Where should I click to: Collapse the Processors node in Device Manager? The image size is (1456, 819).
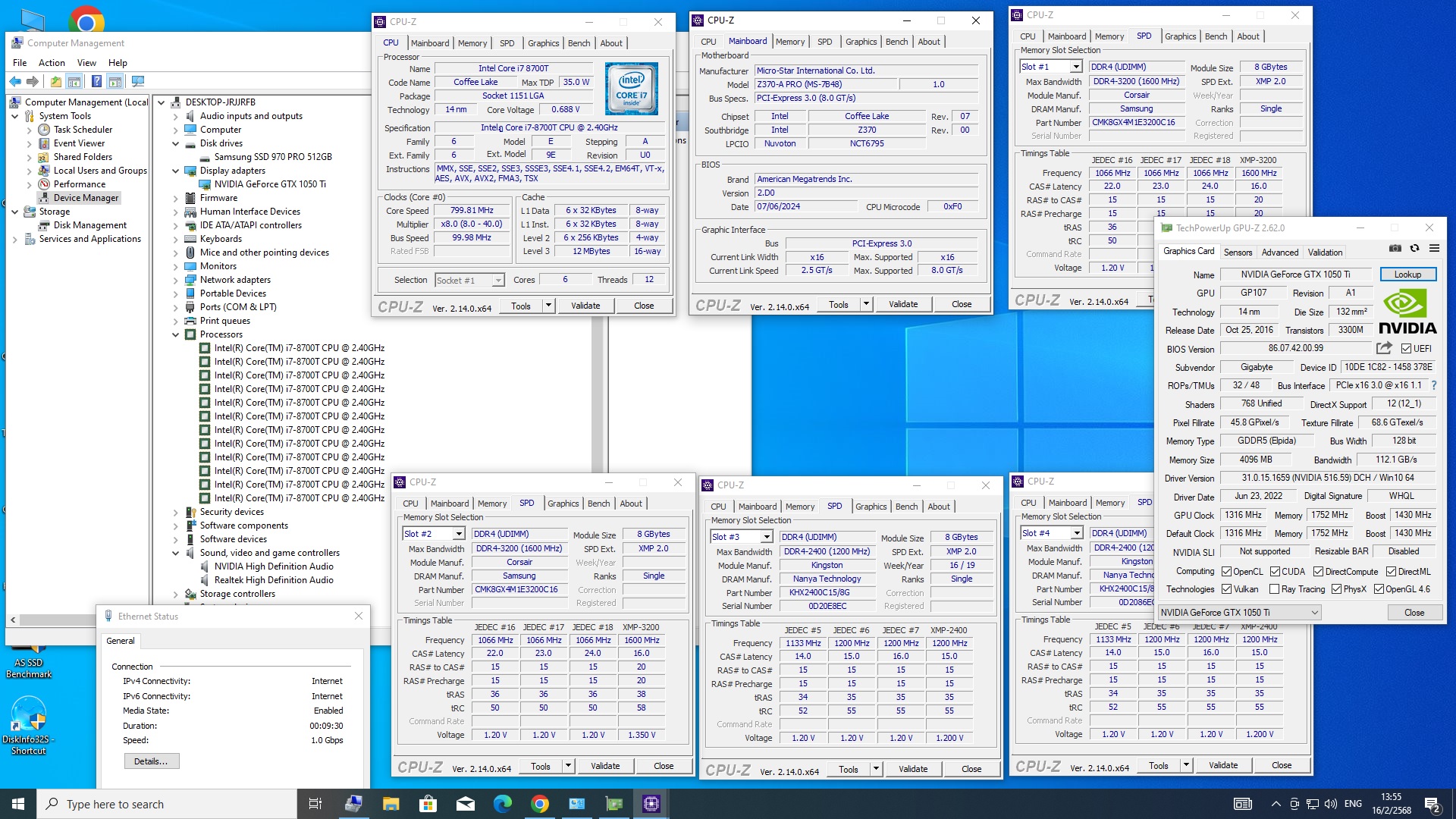pyautogui.click(x=176, y=334)
